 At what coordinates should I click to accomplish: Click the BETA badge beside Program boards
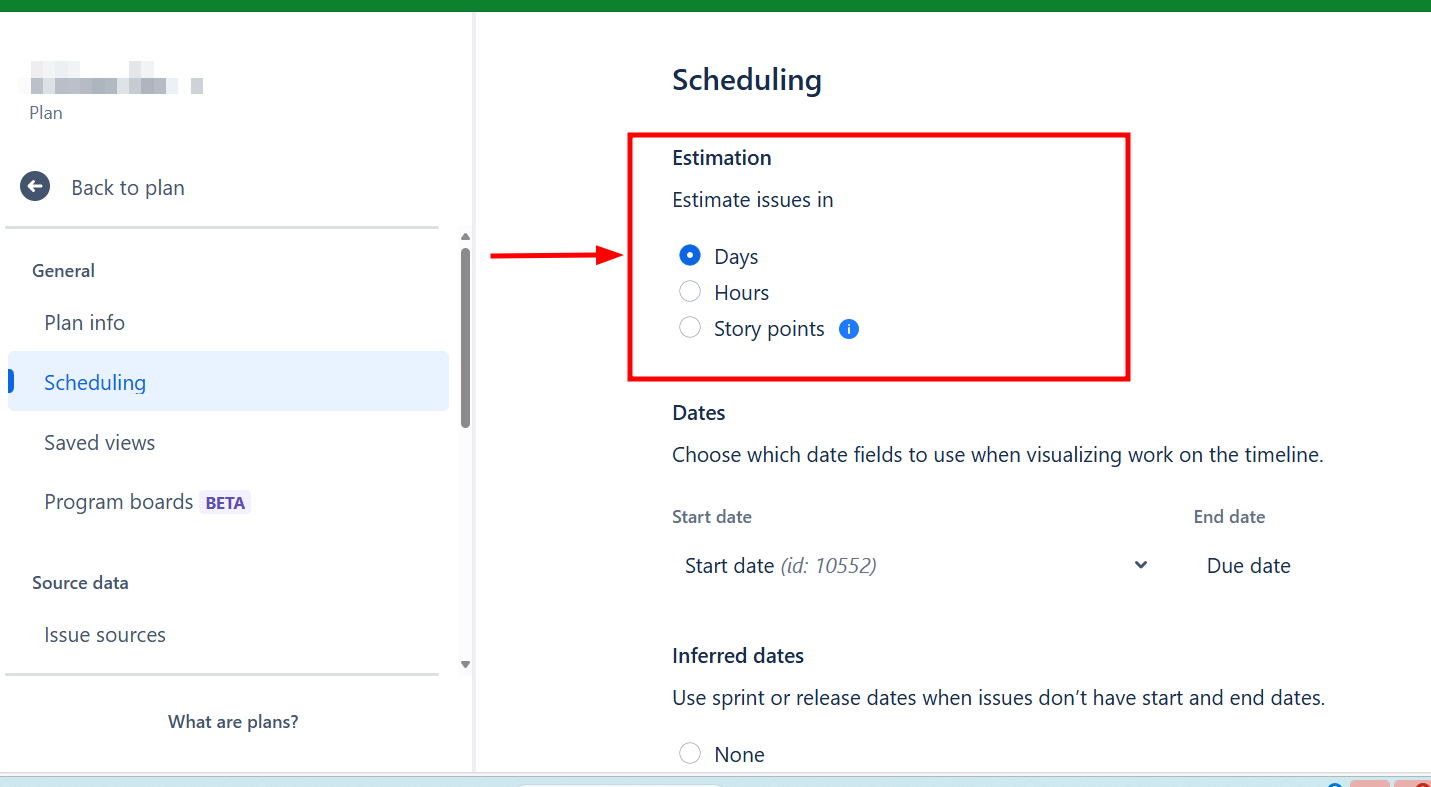[x=225, y=503]
